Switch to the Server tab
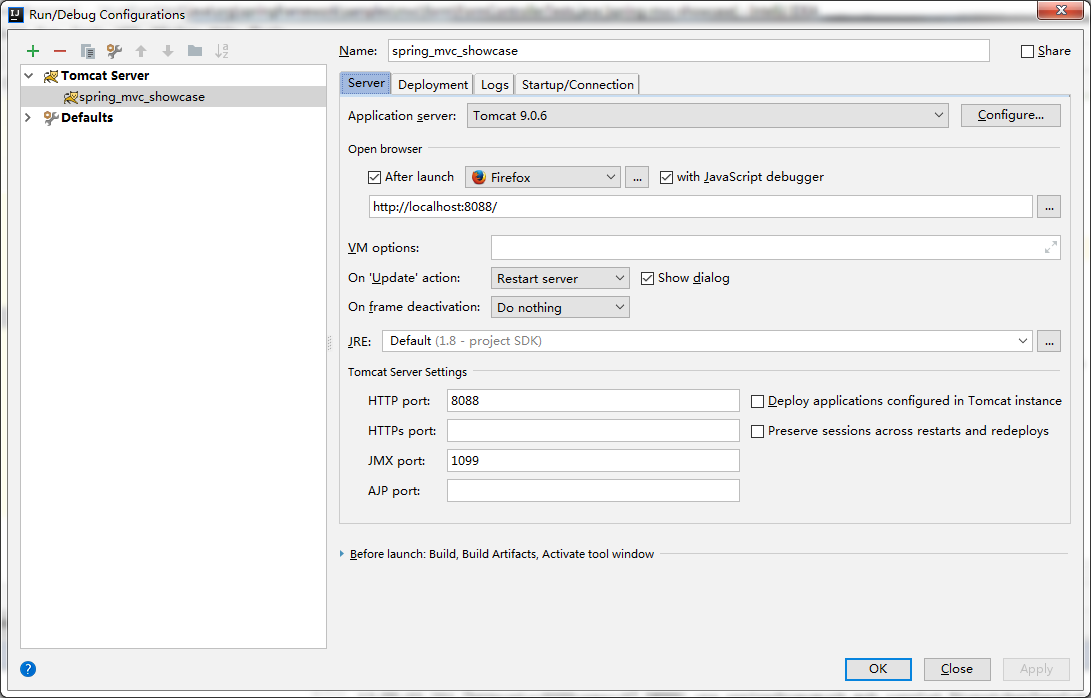 coord(366,83)
